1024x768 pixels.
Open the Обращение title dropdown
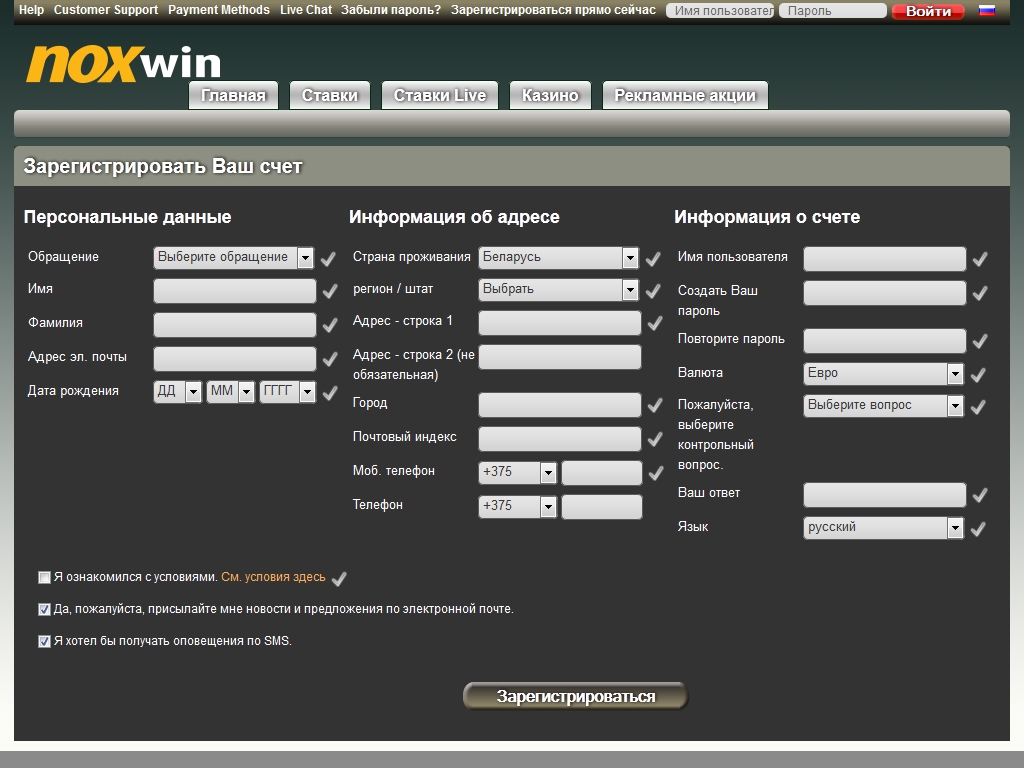click(x=234, y=258)
